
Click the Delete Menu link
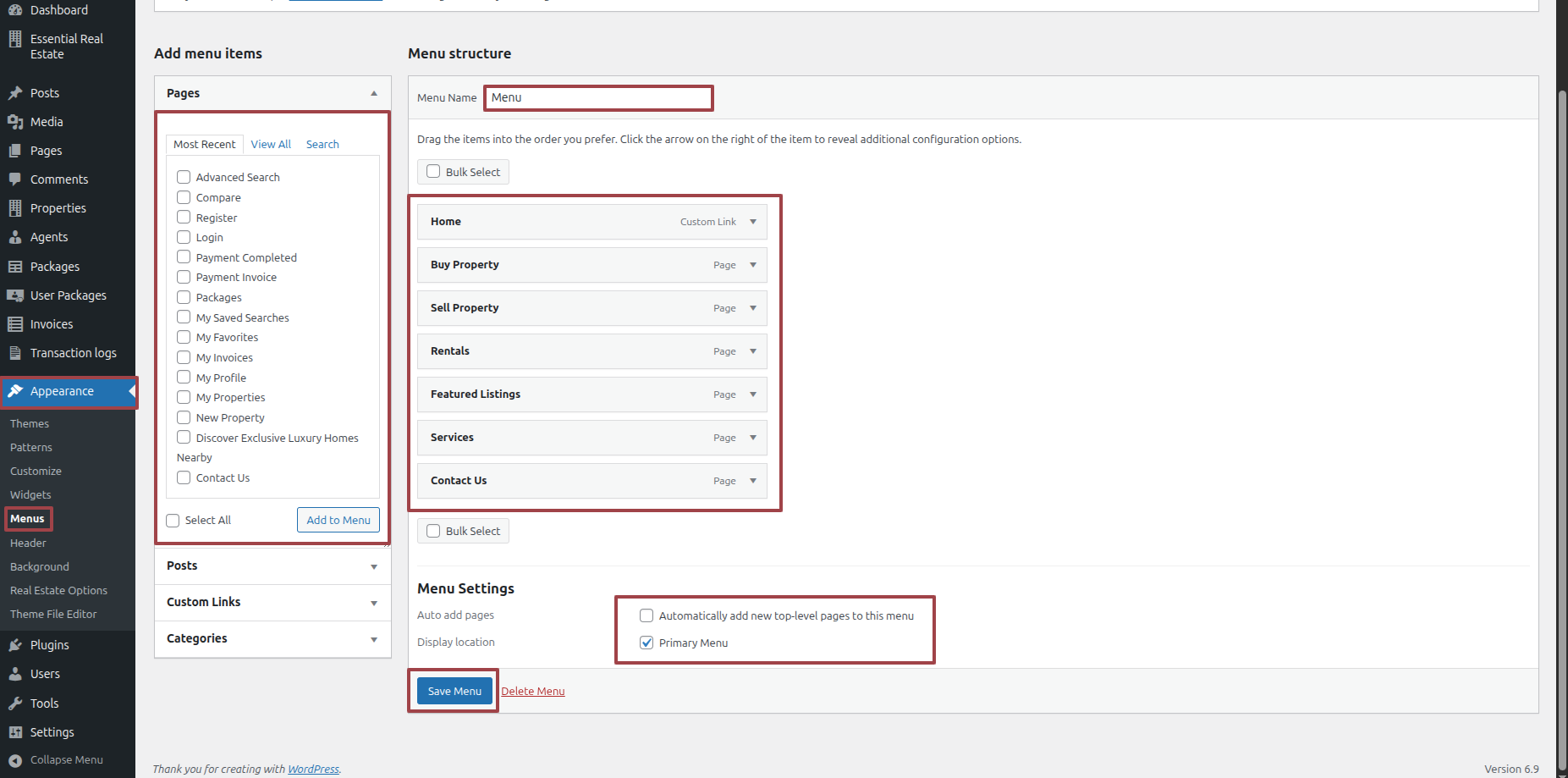[532, 692]
